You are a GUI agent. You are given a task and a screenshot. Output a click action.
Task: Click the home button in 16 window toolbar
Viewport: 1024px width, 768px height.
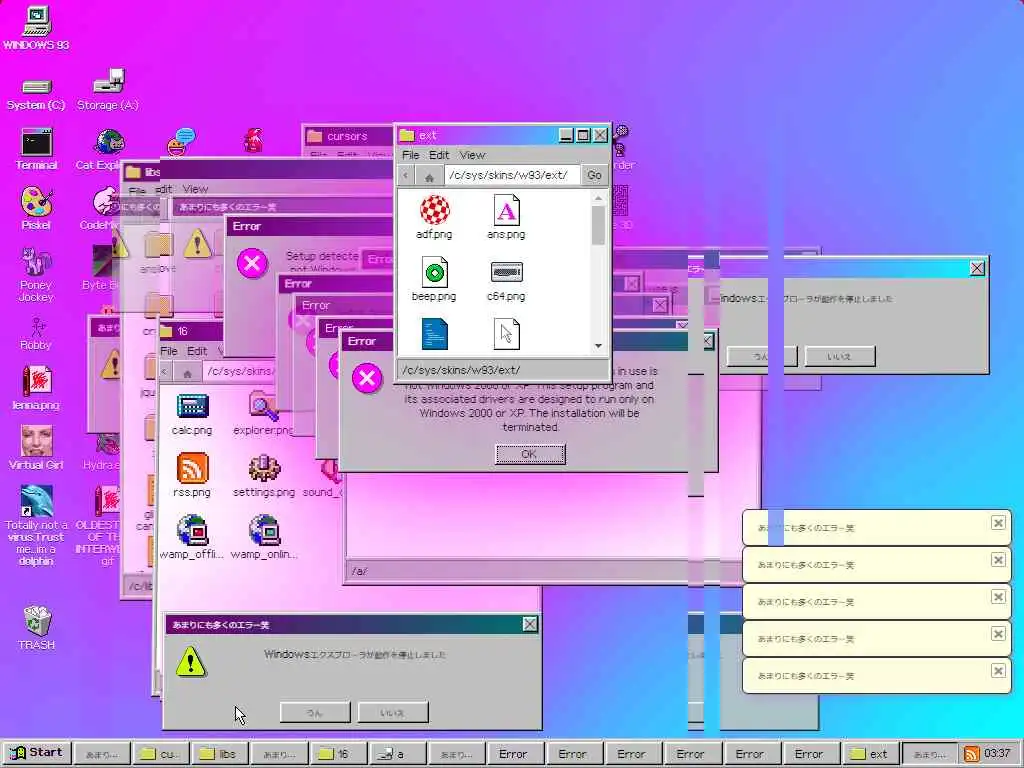tap(187, 373)
